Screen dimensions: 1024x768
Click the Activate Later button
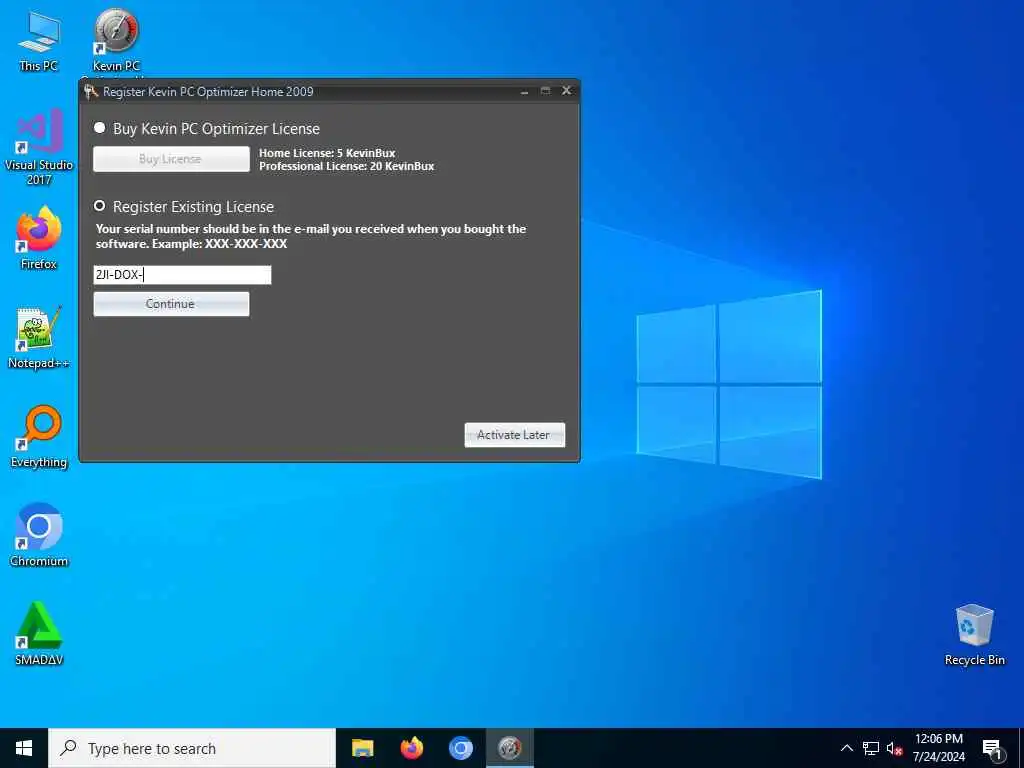click(515, 435)
